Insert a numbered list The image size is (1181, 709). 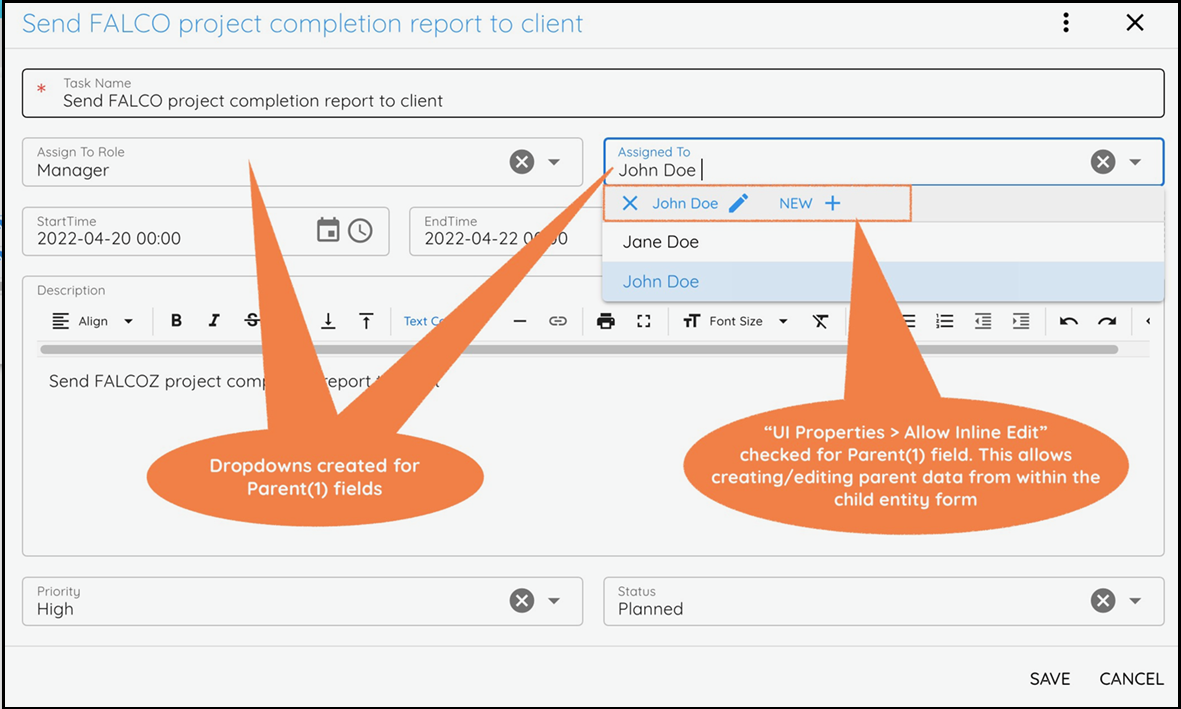944,321
